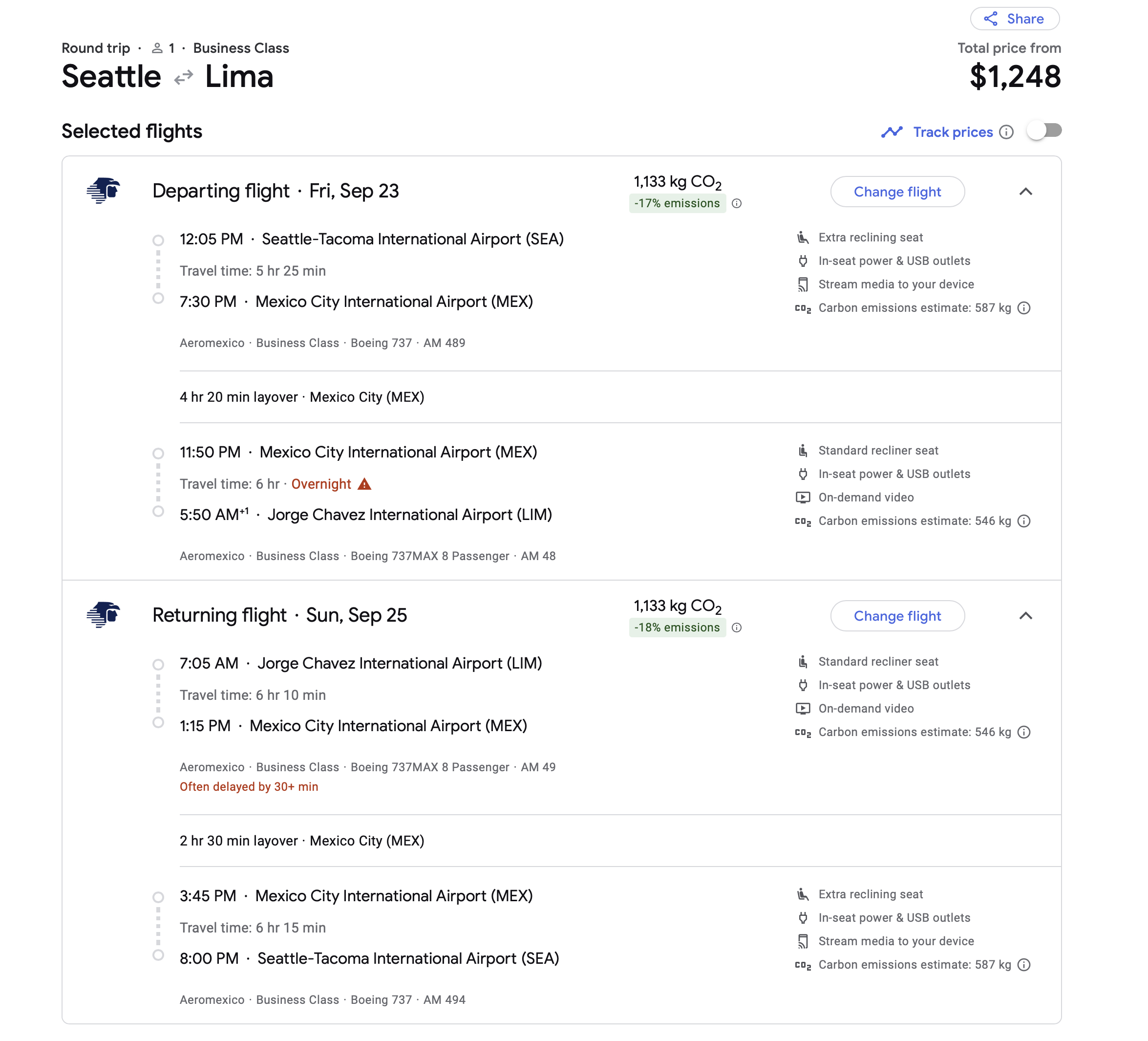
Task: Open info for AM 489 carbon estimate
Action: [1024, 308]
